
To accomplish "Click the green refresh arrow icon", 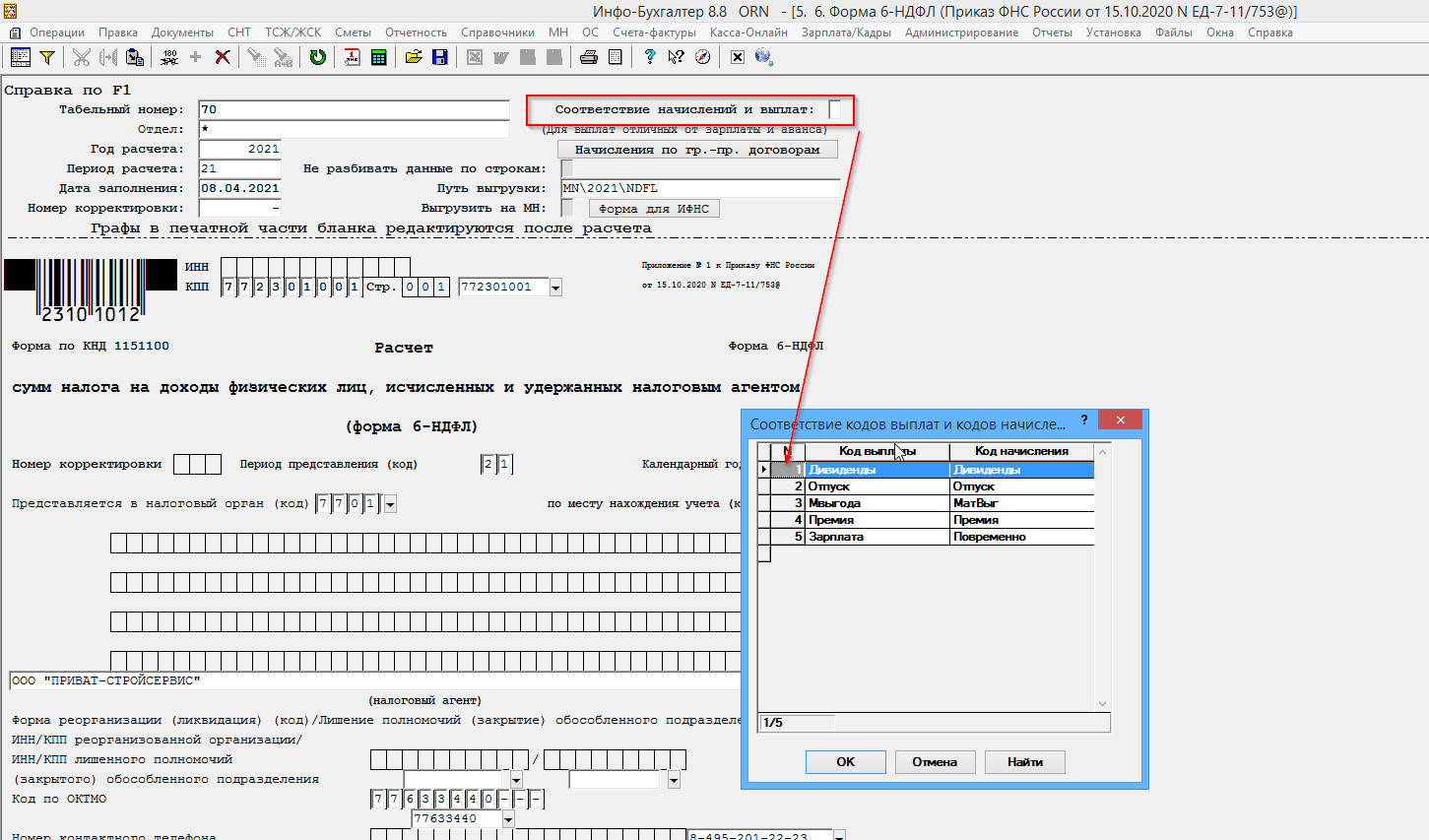I will point(317,57).
